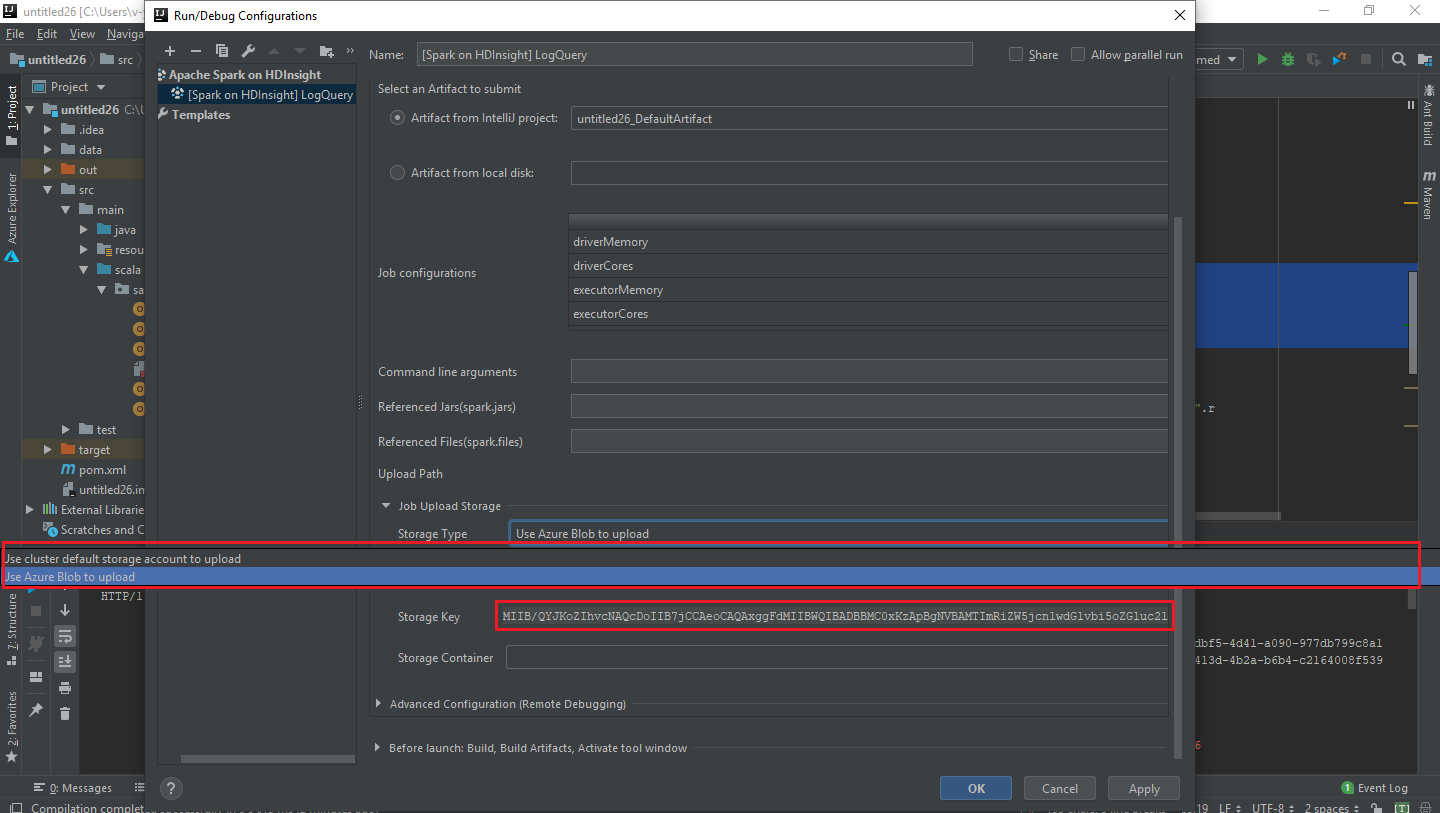
Task: Open run configuration settings with the wrench icon
Action: tap(247, 50)
